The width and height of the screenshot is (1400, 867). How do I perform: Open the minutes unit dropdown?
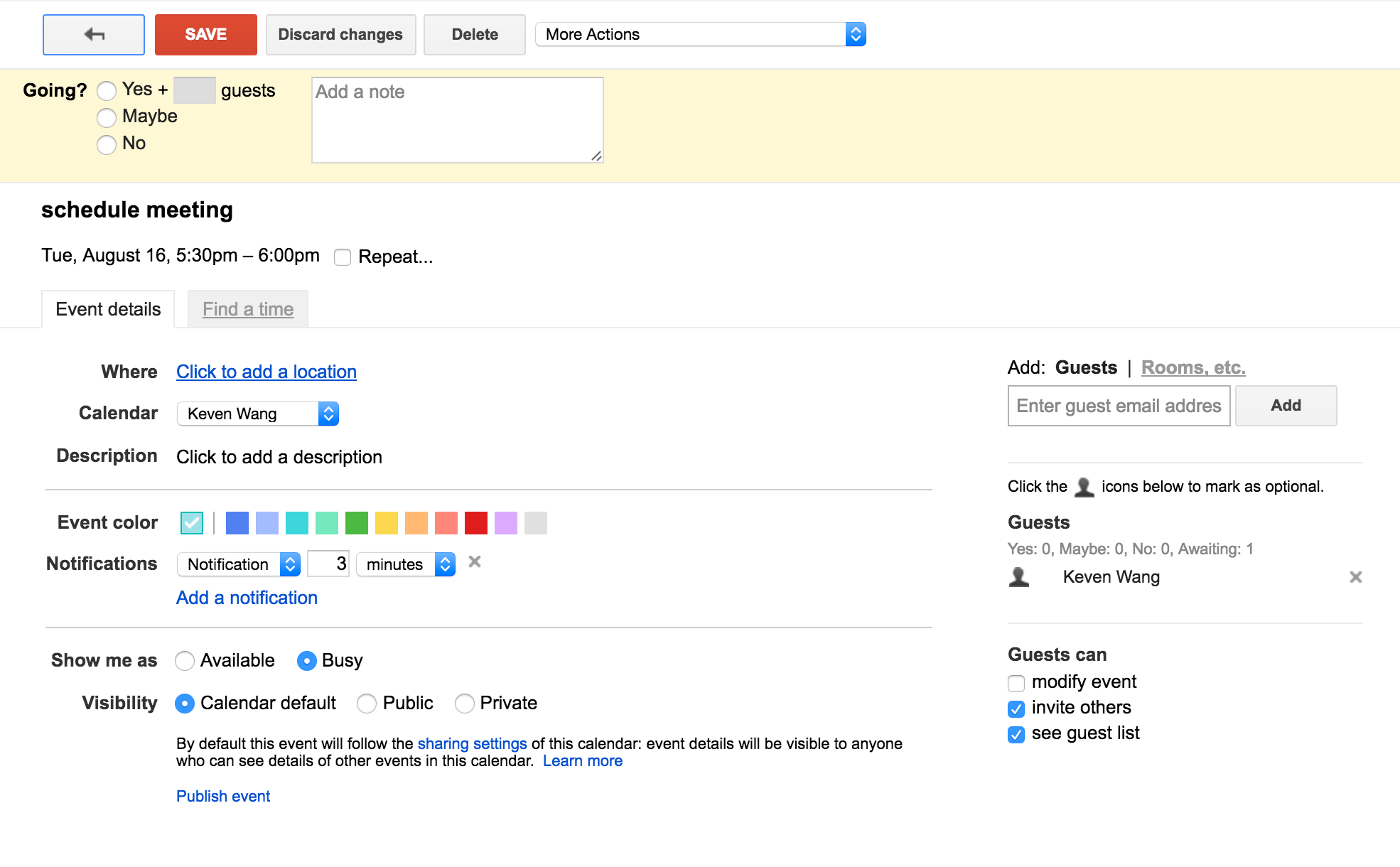(406, 564)
